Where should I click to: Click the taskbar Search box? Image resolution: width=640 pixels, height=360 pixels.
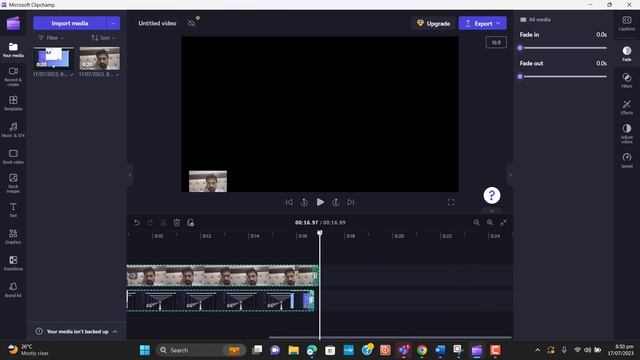200,350
